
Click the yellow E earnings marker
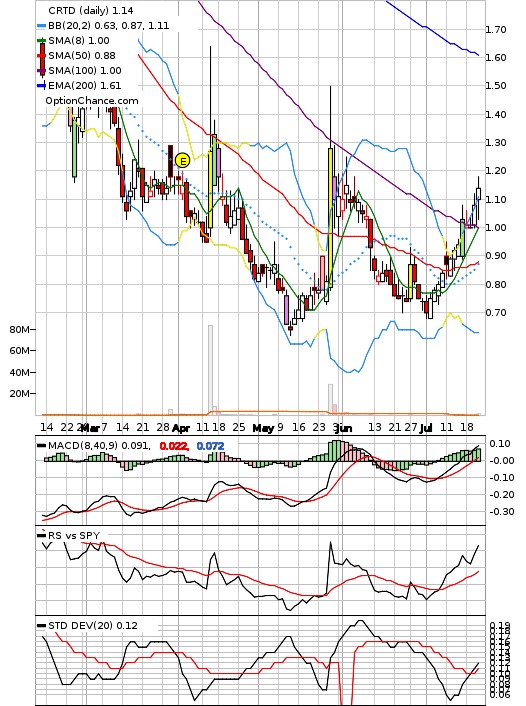[182, 160]
